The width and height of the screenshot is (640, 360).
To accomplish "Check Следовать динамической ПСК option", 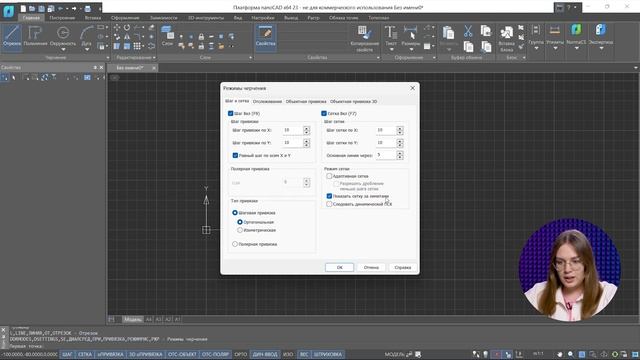I will [x=329, y=204].
